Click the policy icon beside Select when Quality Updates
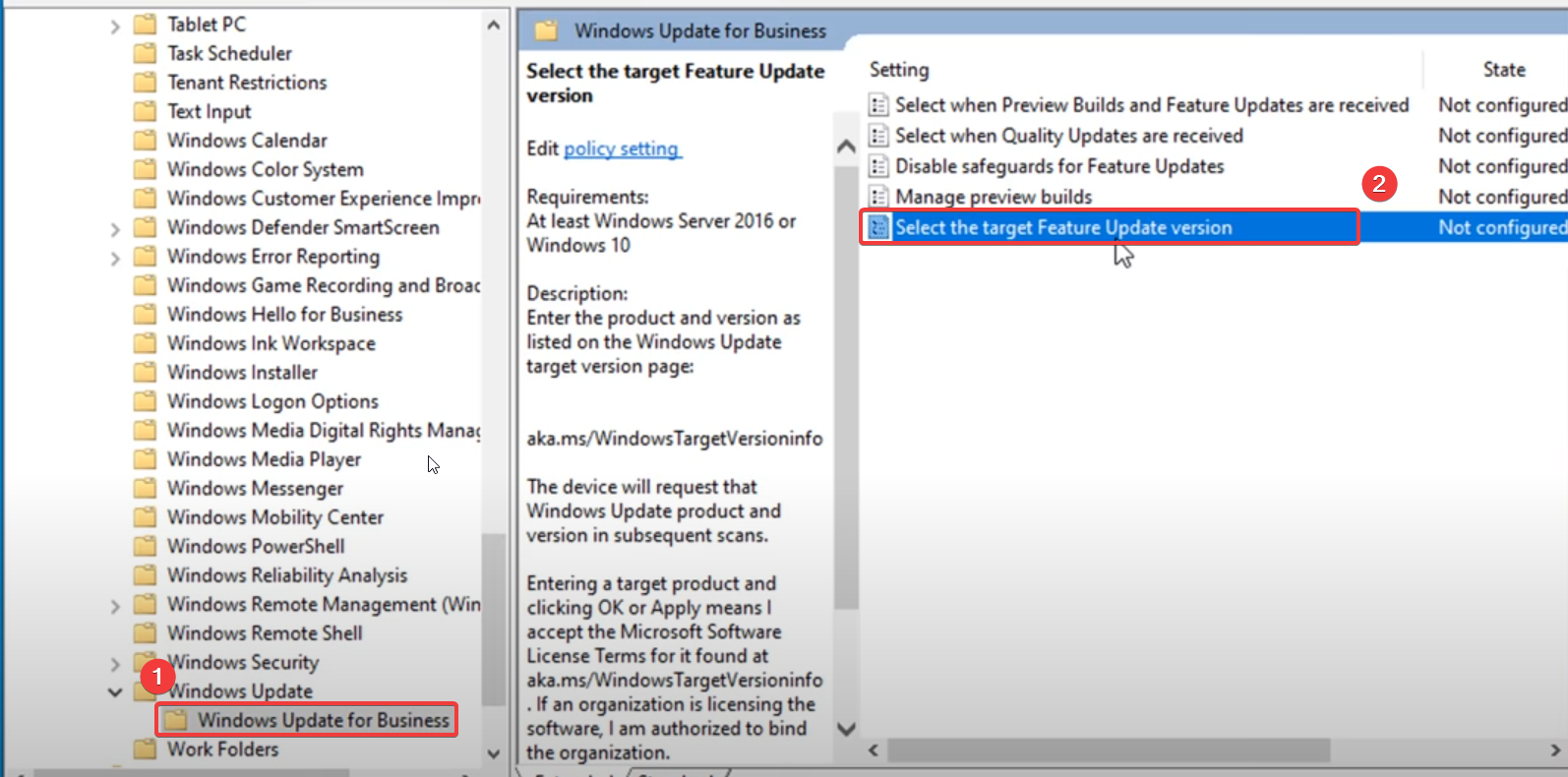The image size is (1568, 777). pyautogui.click(x=878, y=135)
